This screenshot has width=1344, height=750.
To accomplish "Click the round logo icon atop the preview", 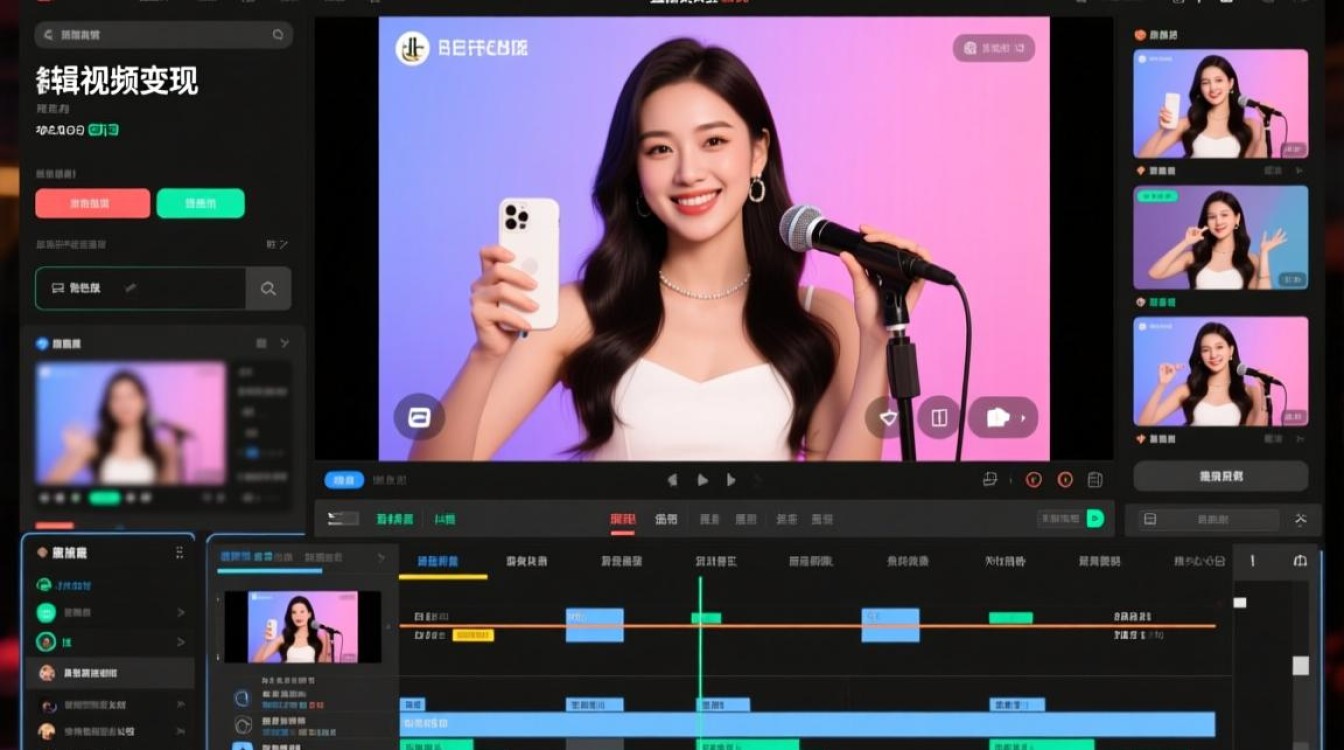I will [412, 48].
